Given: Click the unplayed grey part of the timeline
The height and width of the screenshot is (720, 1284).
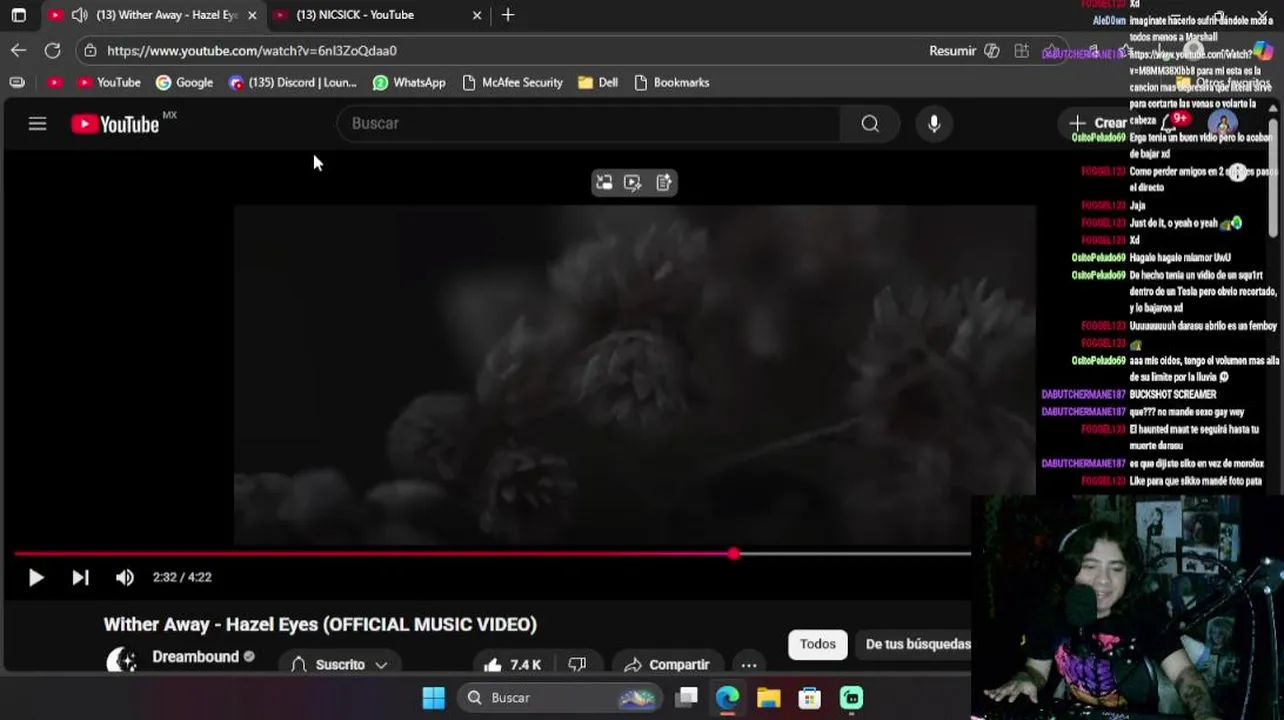Looking at the screenshot, I should coord(855,553).
